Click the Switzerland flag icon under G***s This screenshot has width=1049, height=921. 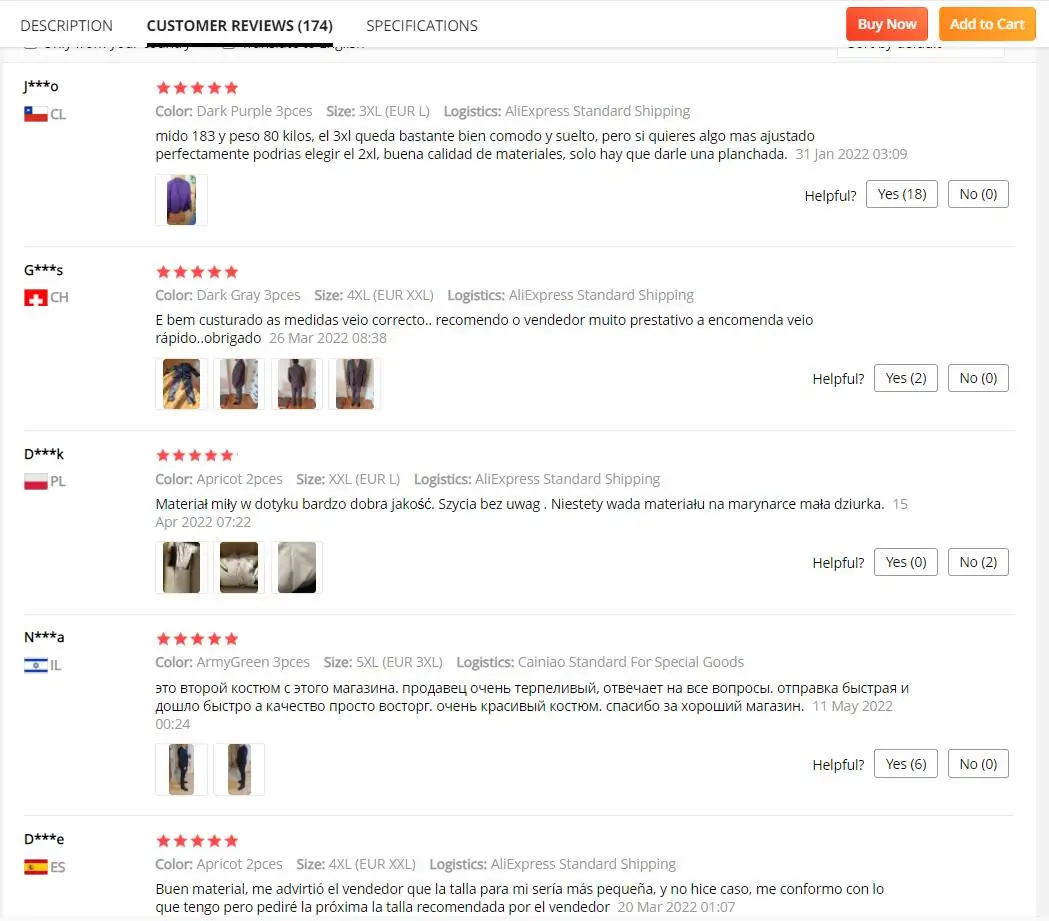pyautogui.click(x=35, y=298)
